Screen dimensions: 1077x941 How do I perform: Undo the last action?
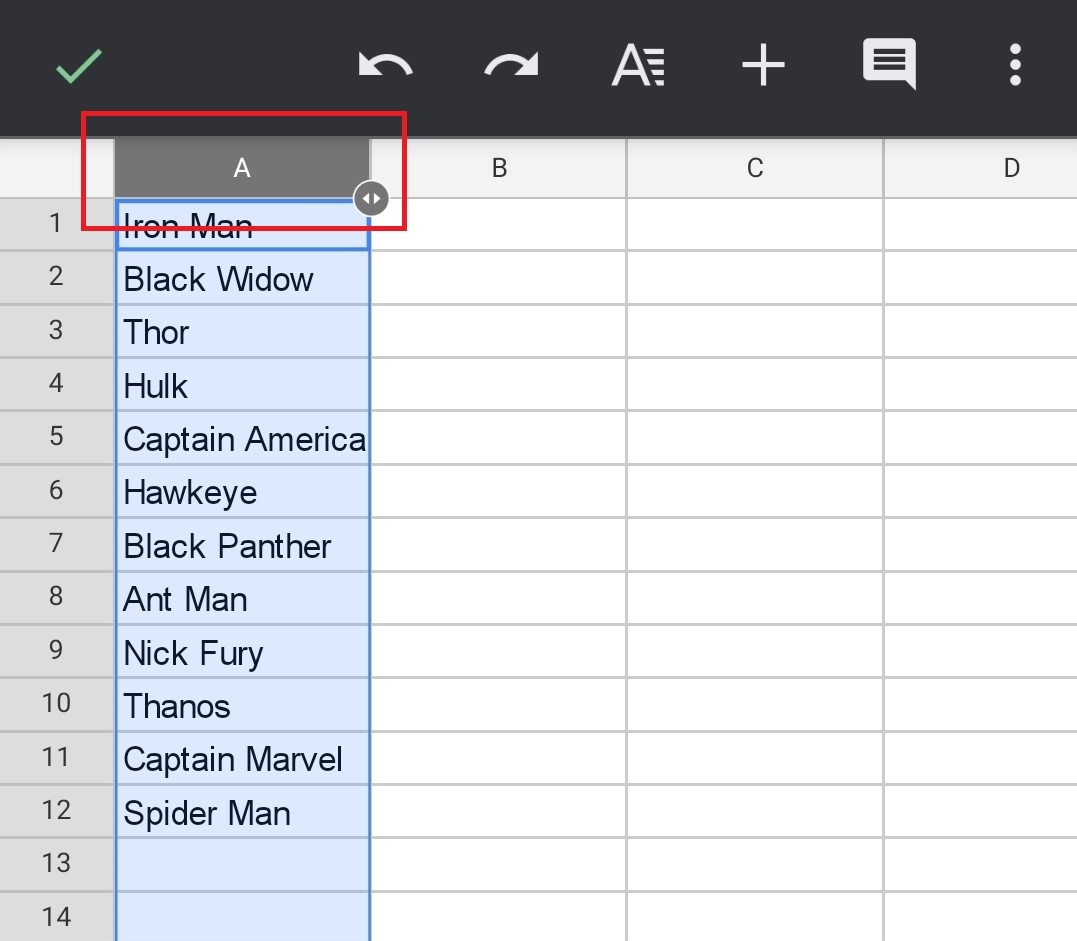click(x=385, y=65)
